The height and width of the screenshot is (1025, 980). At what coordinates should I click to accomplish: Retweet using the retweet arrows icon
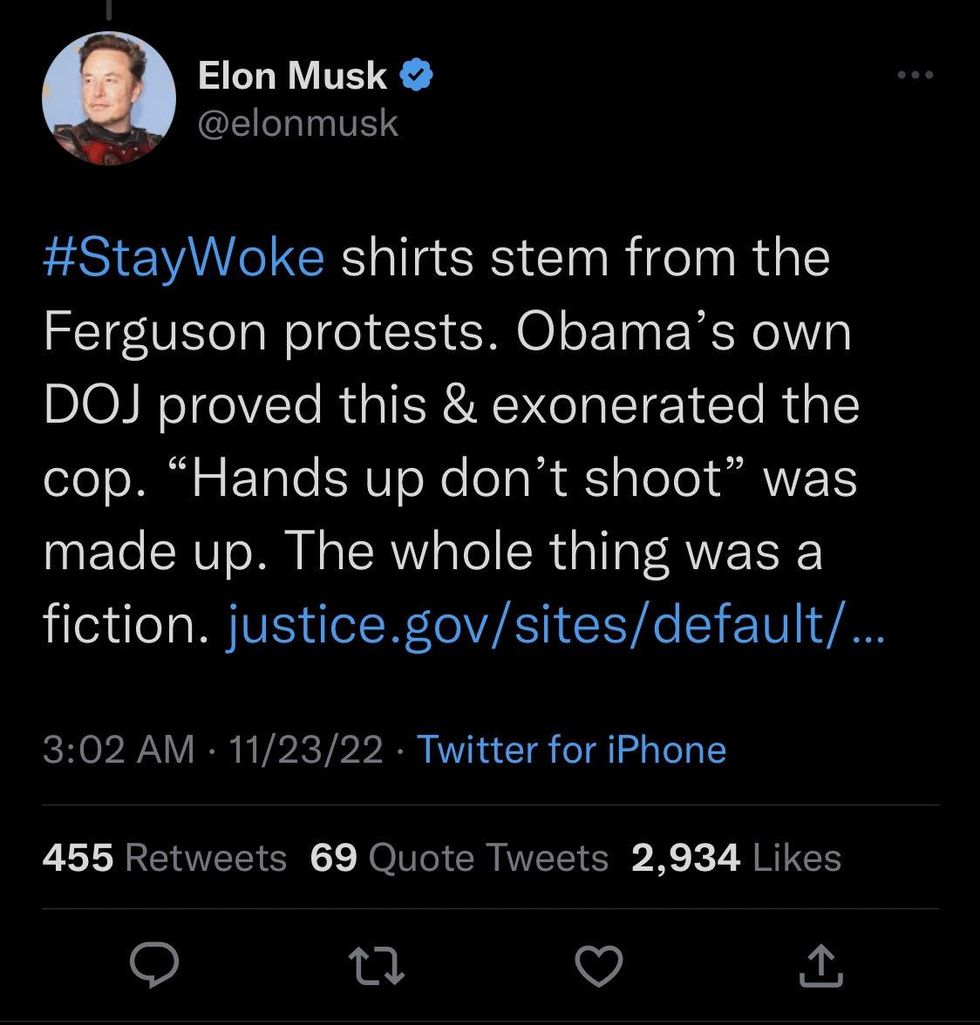[x=379, y=964]
